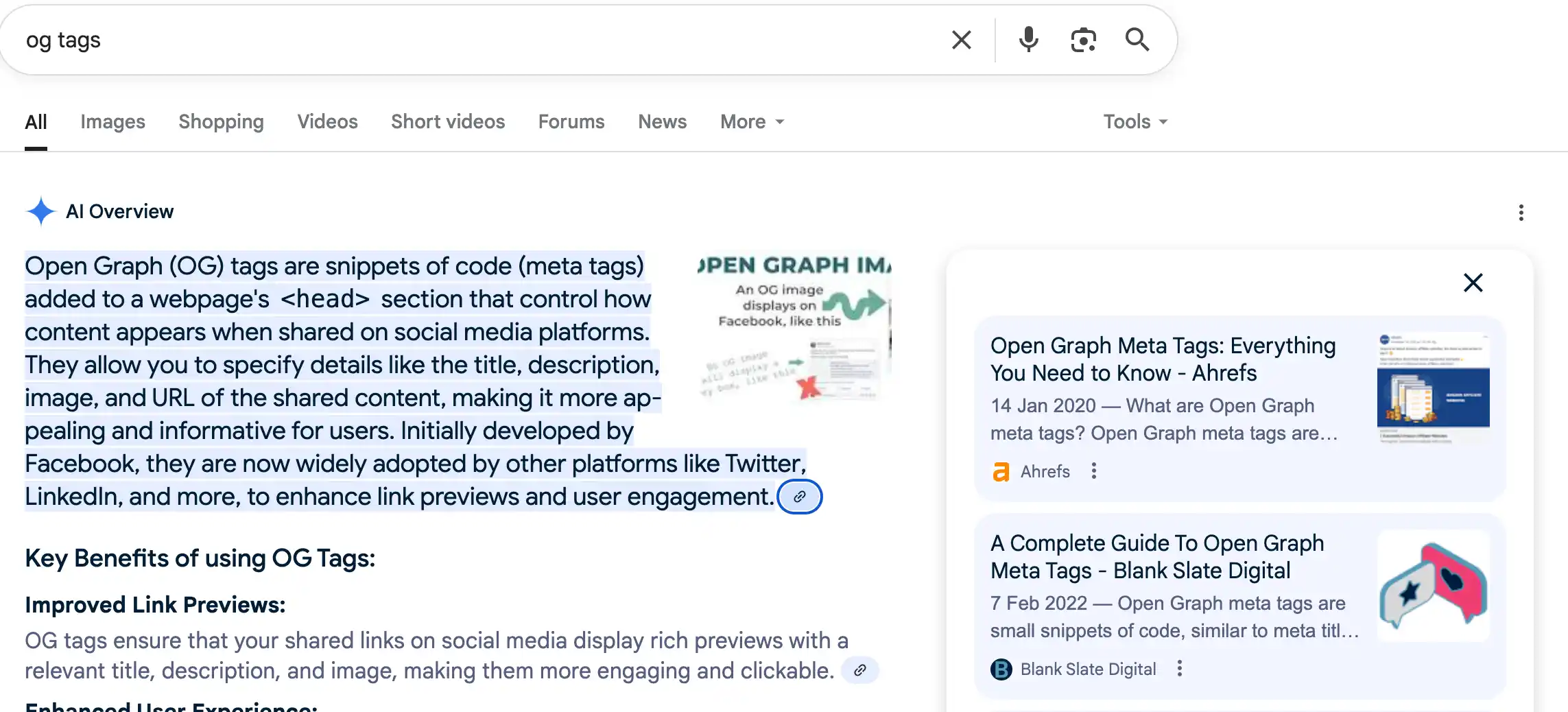Click the AI Overview sparkle icon
The width and height of the screenshot is (1568, 712).
(41, 211)
